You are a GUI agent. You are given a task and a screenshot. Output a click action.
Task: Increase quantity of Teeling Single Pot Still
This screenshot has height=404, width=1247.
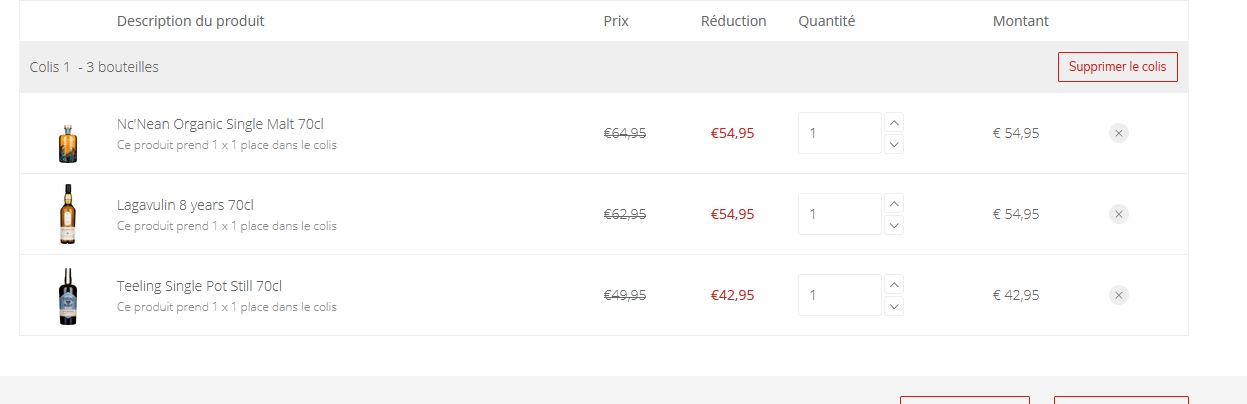click(895, 284)
